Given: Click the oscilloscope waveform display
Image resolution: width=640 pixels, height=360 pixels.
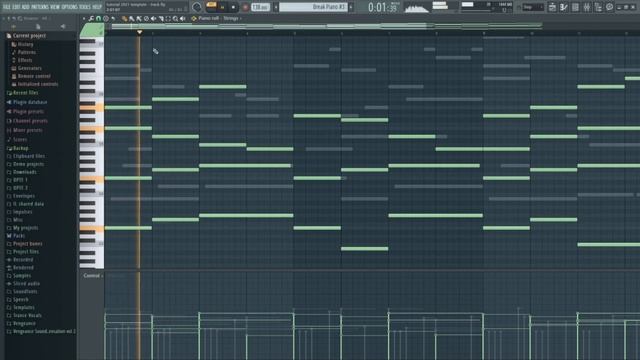Looking at the screenshot, I should [416, 7].
